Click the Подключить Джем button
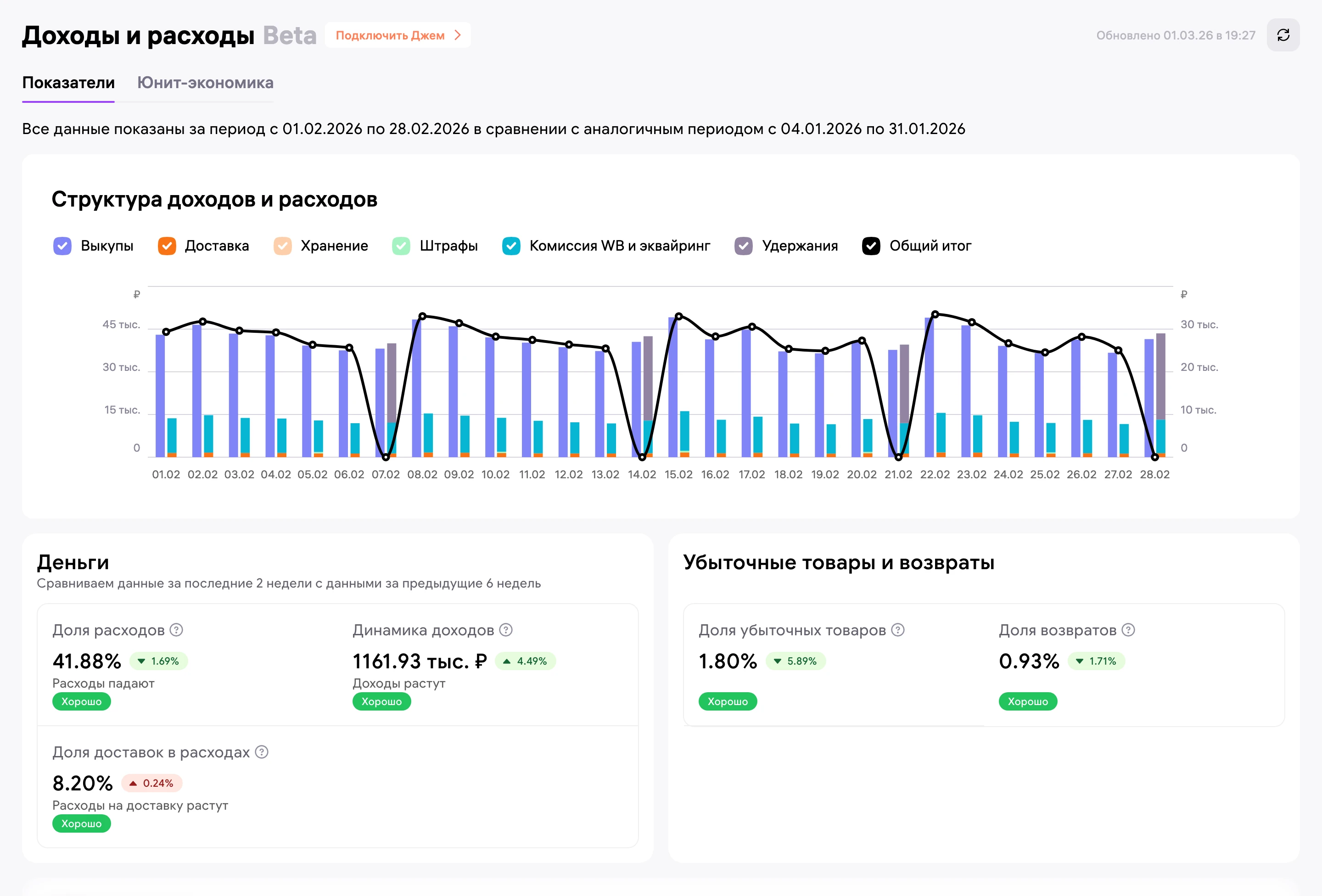 398,35
